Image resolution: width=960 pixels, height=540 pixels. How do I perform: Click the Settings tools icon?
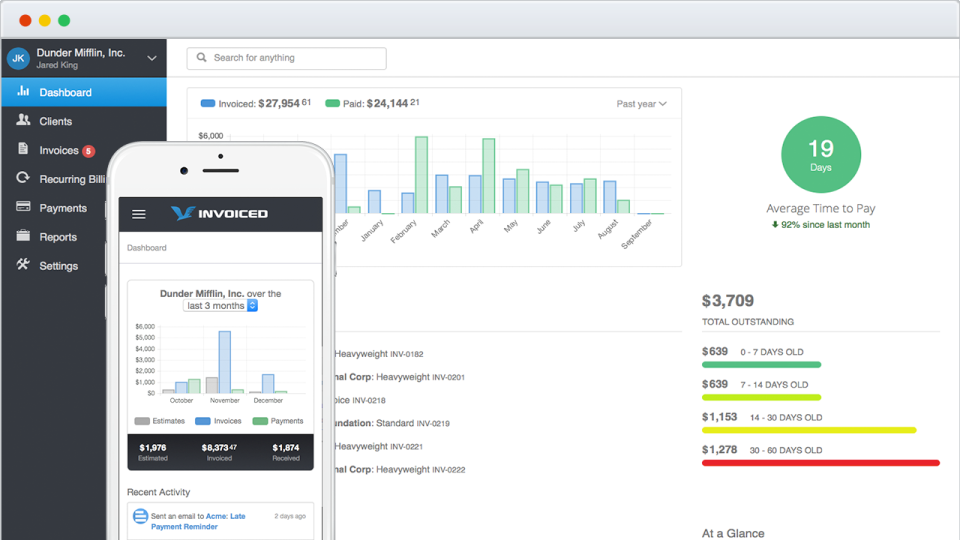(x=23, y=264)
